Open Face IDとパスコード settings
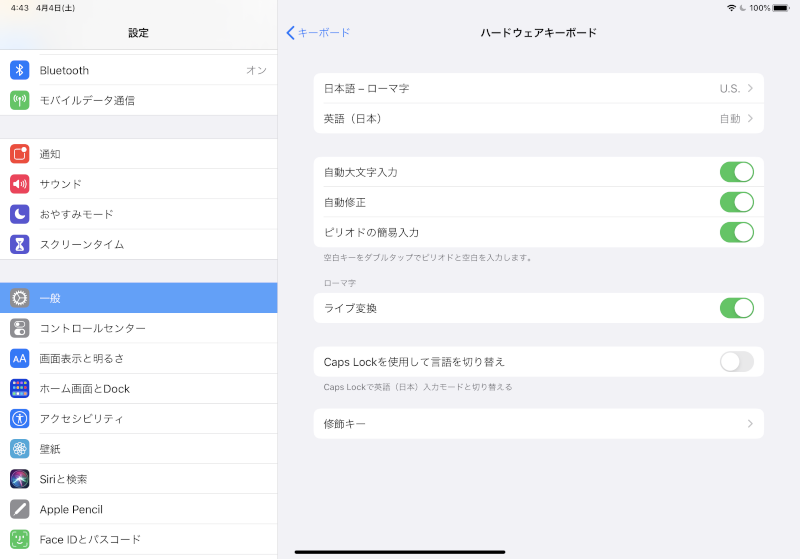Screen dimensions: 800x559 pos(138,539)
